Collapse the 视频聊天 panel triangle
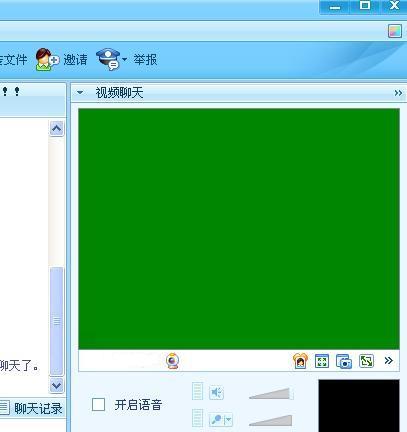Screen dimensions: 407x432 (80, 92)
